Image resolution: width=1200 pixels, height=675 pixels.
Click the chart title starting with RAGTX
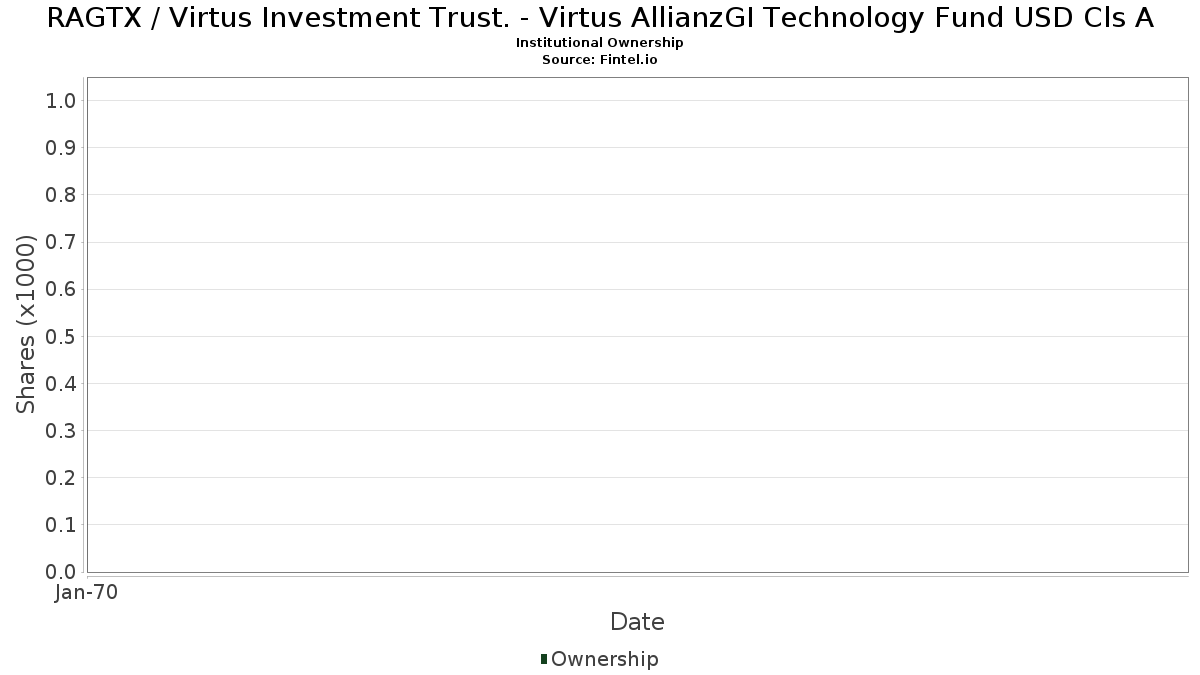click(600, 18)
